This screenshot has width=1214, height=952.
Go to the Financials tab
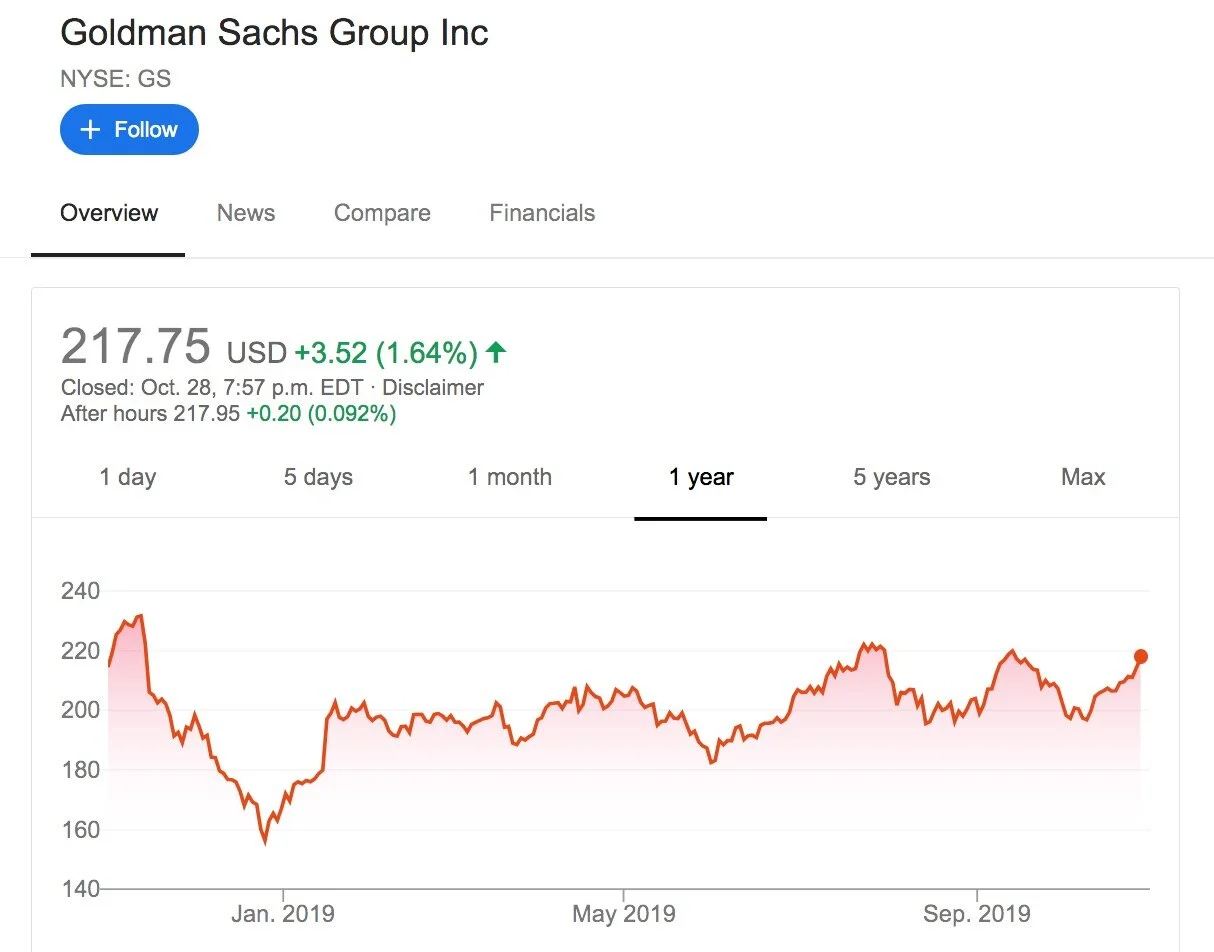542,213
